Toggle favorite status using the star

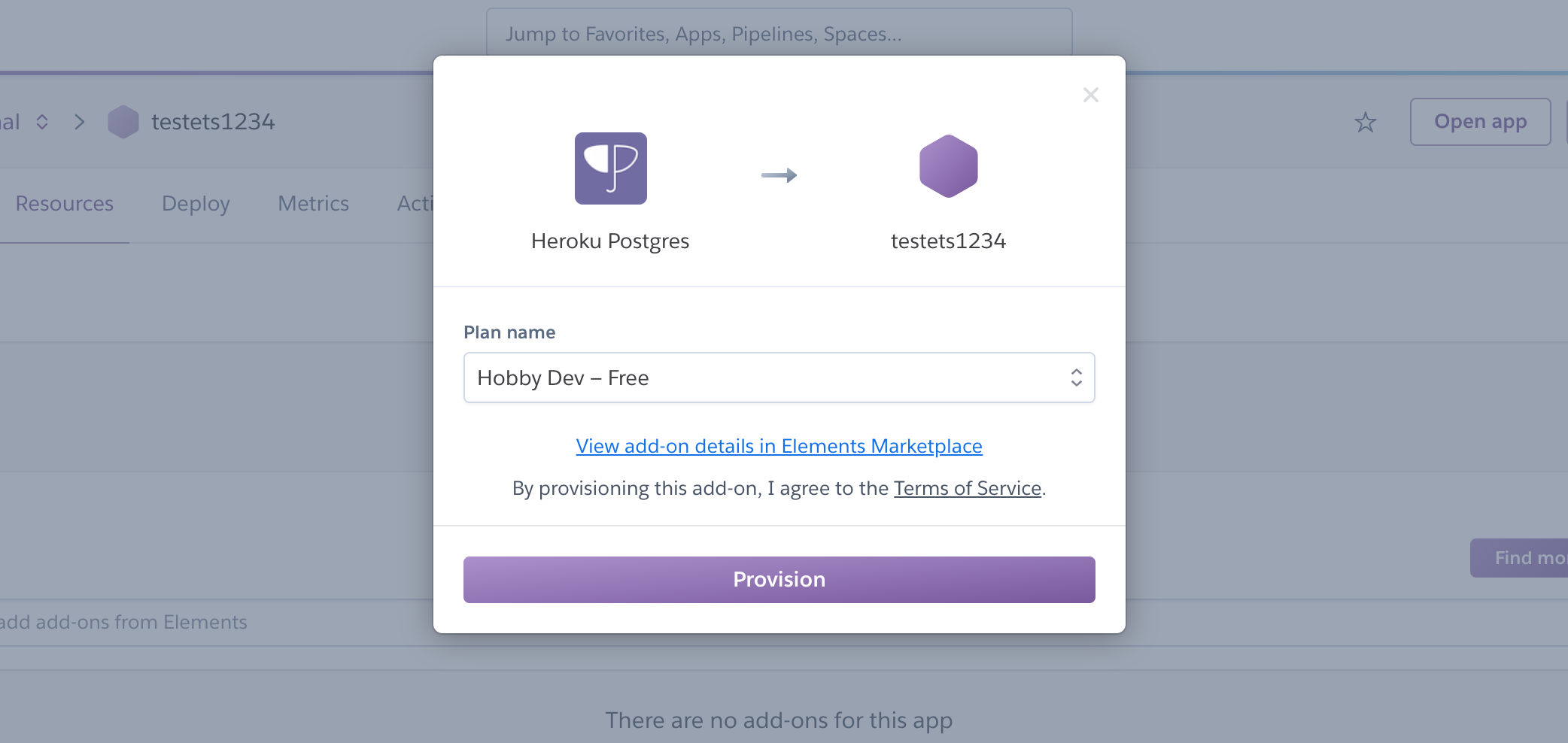point(1365,122)
